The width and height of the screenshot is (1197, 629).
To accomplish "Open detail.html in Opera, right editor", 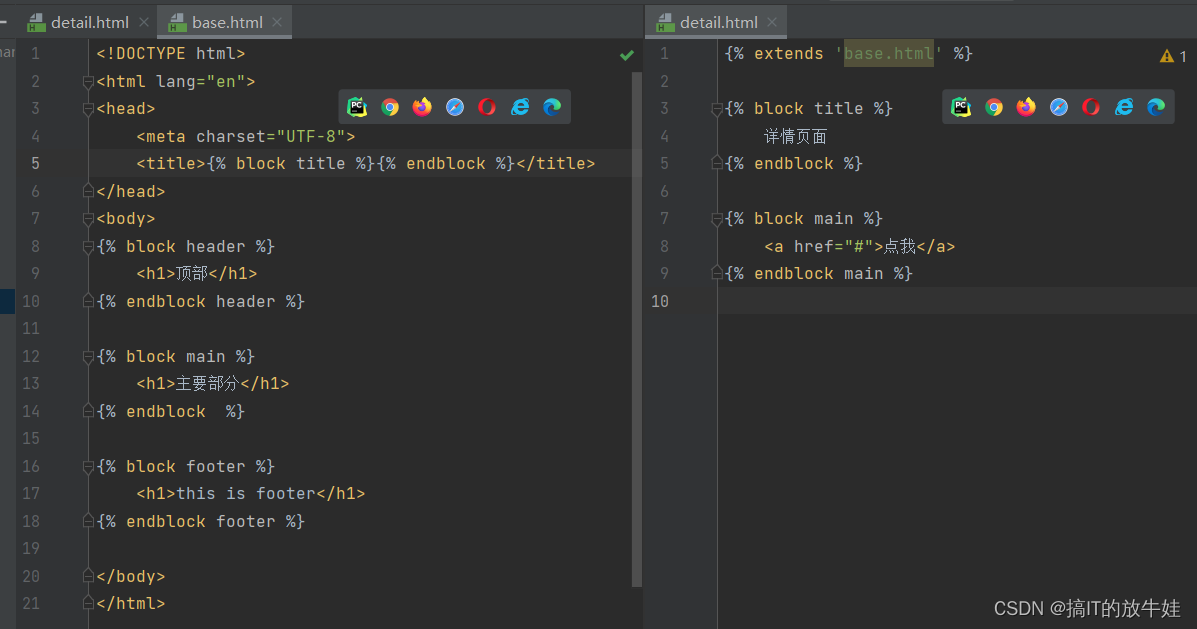I will click(1091, 107).
